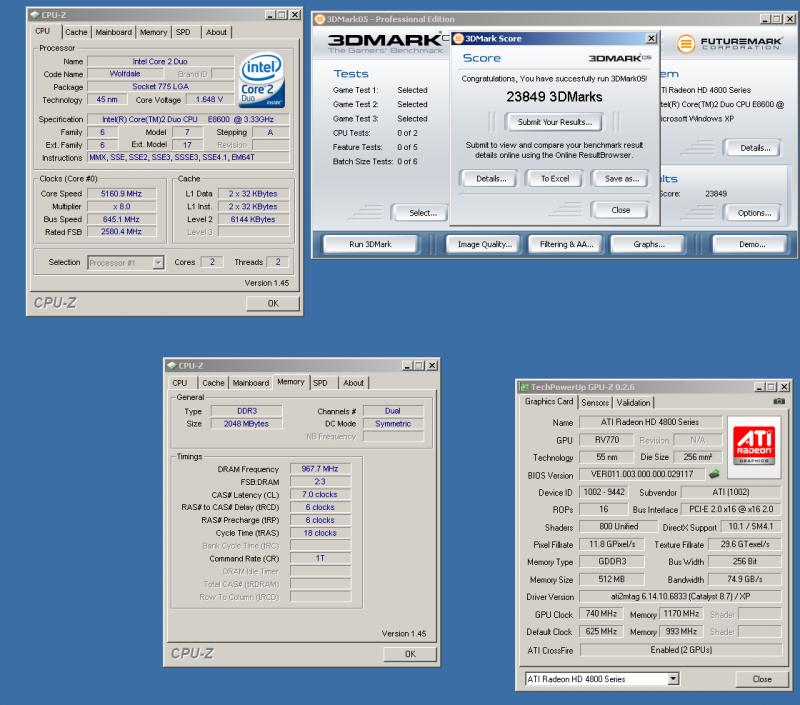Click the Core Voltage 1.648 V value
800x705 pixels.
tap(209, 99)
